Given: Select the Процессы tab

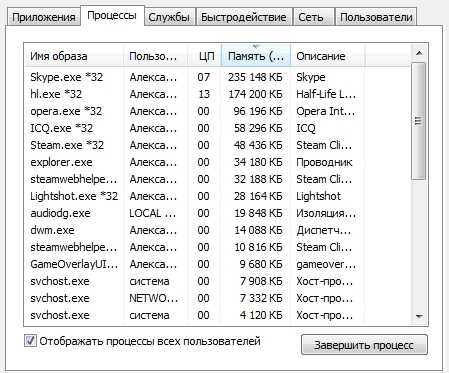Looking at the screenshot, I should 112,16.
